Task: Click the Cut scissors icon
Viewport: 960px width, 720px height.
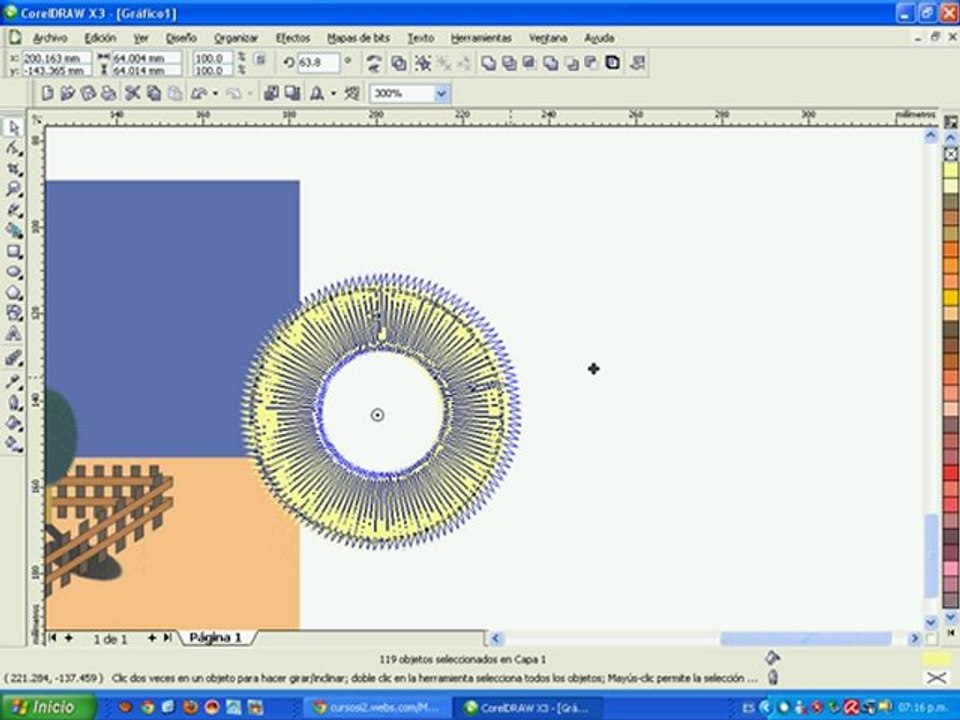Action: (133, 93)
